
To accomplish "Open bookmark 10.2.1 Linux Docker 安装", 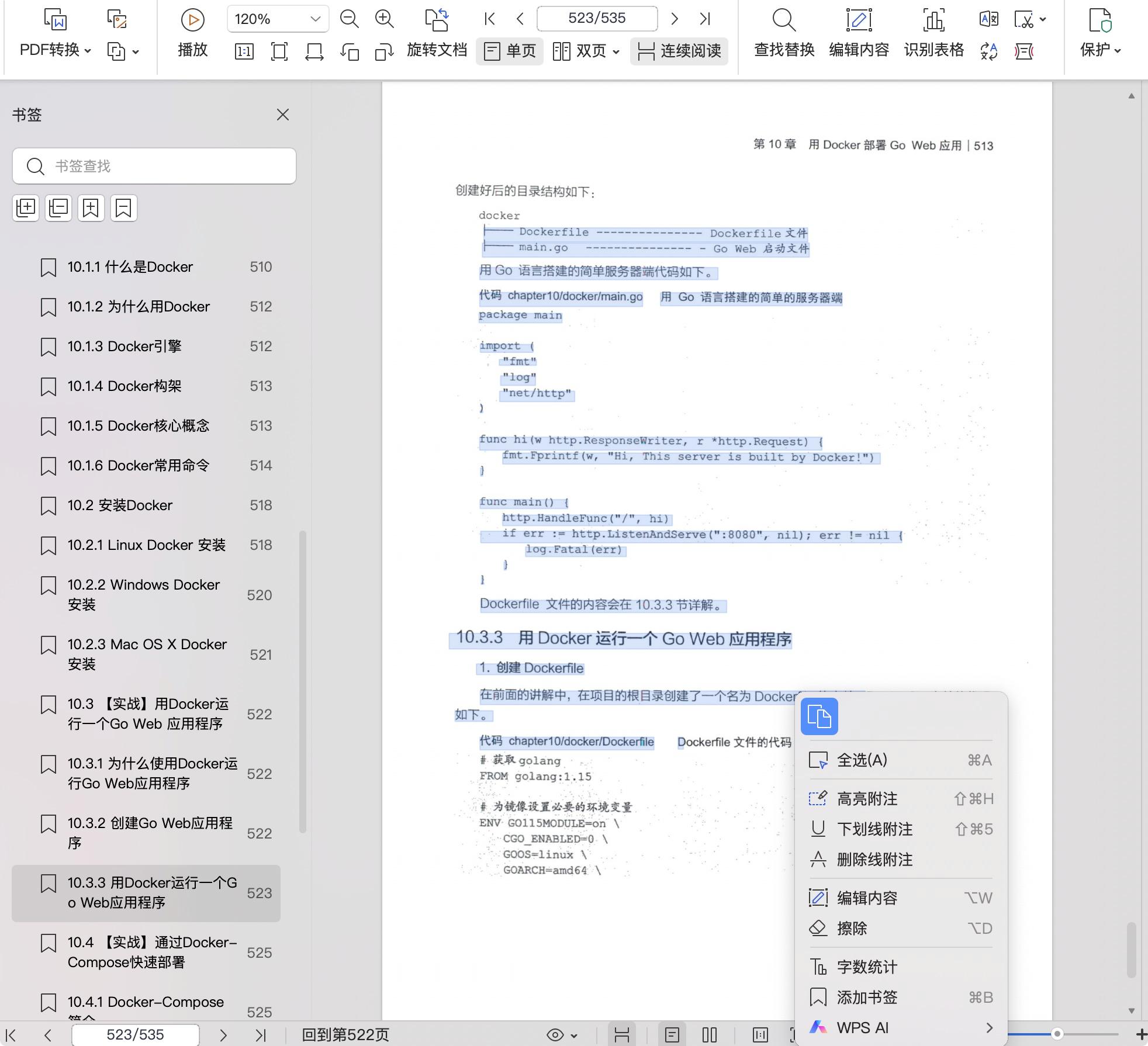I will pyautogui.click(x=146, y=545).
